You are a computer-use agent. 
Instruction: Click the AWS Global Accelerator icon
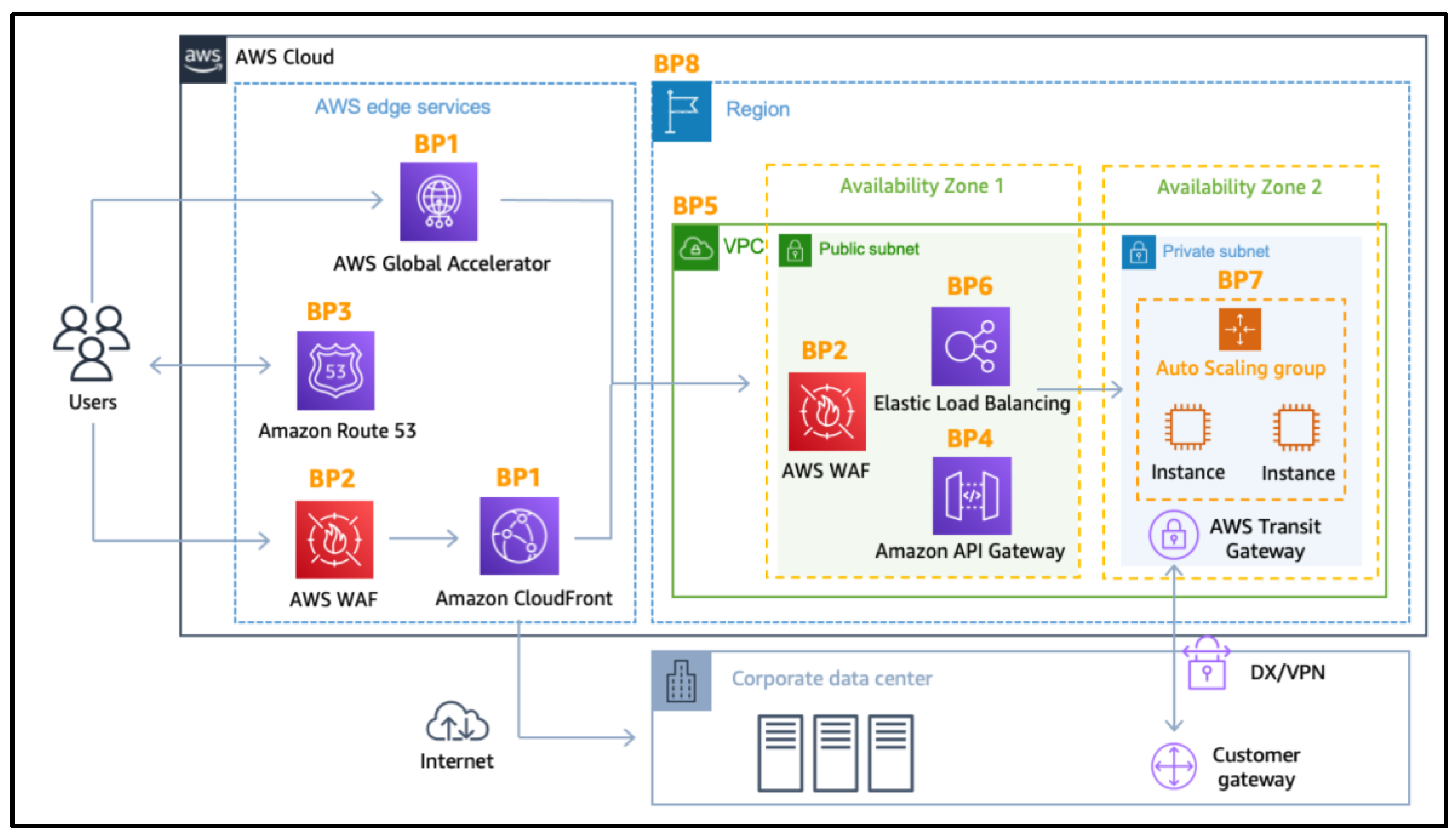(438, 202)
